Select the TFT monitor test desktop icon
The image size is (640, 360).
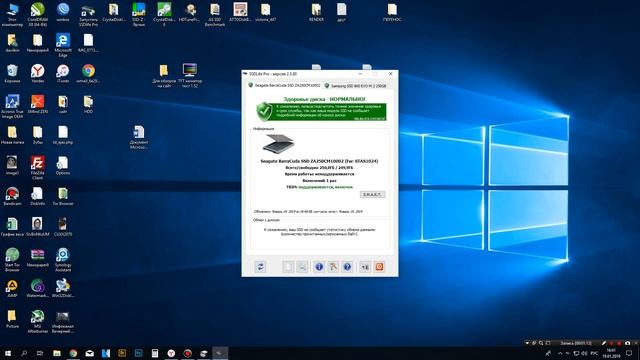click(190, 76)
